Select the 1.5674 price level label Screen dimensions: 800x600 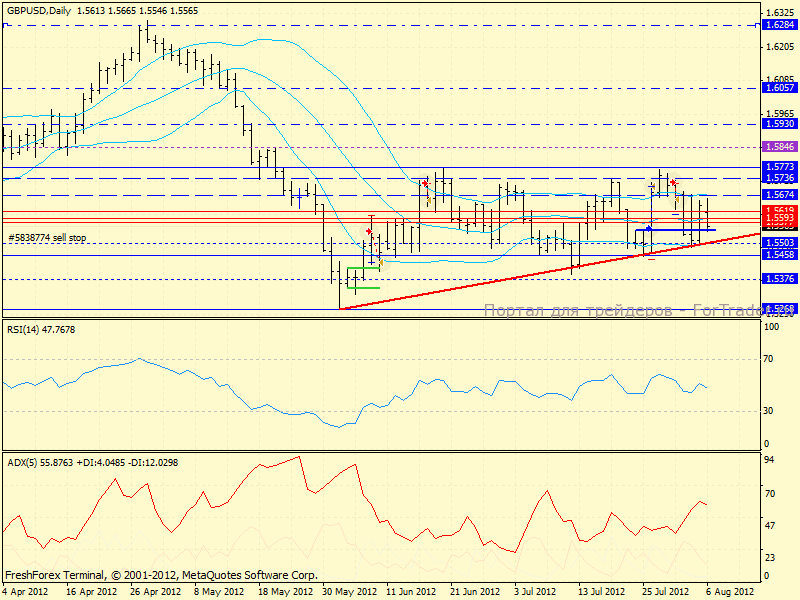coord(778,194)
